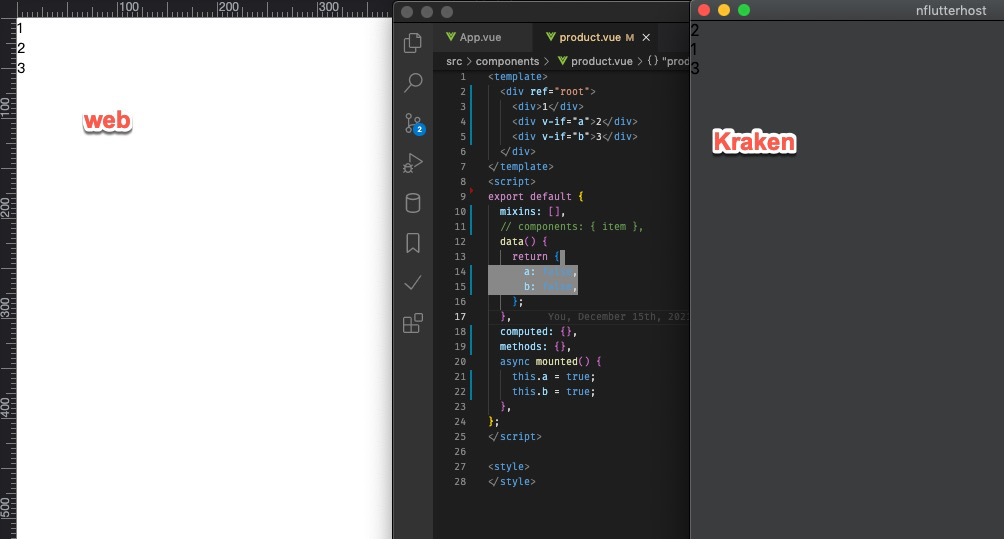Screen dimensions: 1004x539
Task: Open the database cylinder icon in activity bar
Action: click(413, 203)
